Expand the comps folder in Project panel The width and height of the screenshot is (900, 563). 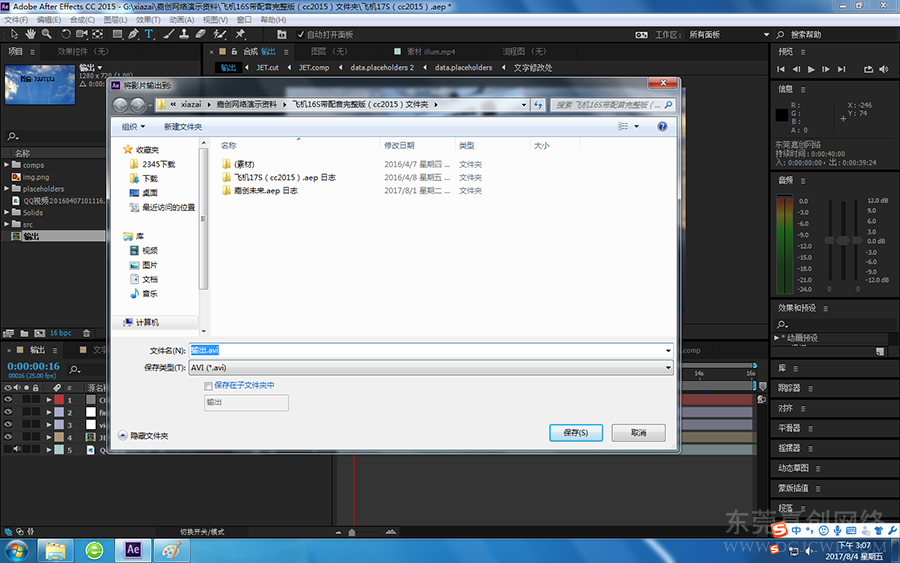(6, 165)
